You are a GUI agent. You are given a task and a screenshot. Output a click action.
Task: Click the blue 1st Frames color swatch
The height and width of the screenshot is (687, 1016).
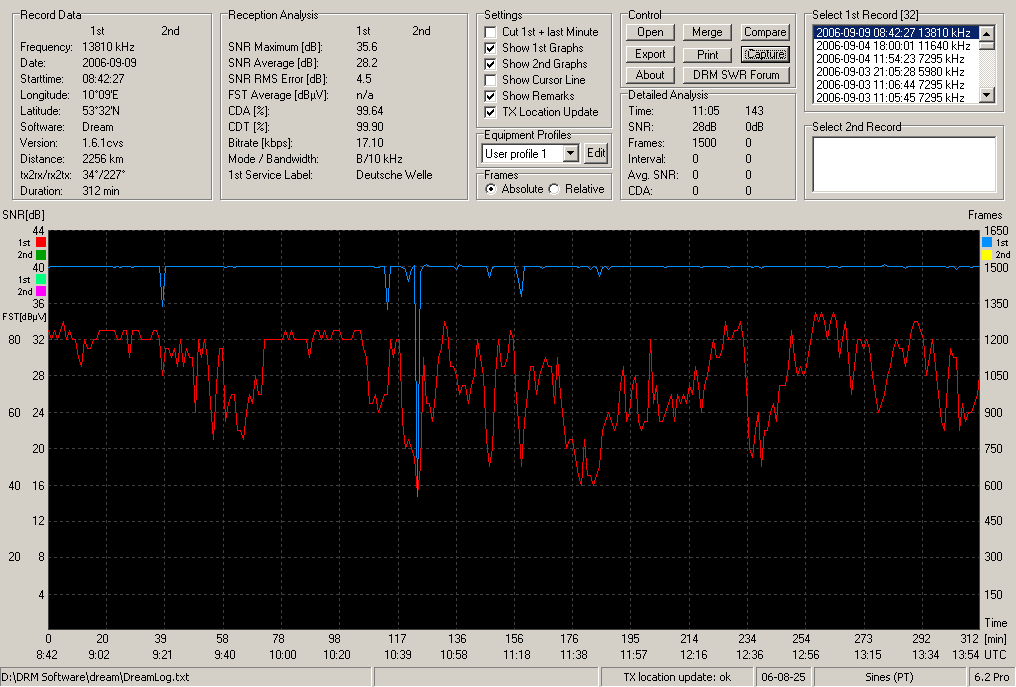pyautogui.click(x=987, y=242)
